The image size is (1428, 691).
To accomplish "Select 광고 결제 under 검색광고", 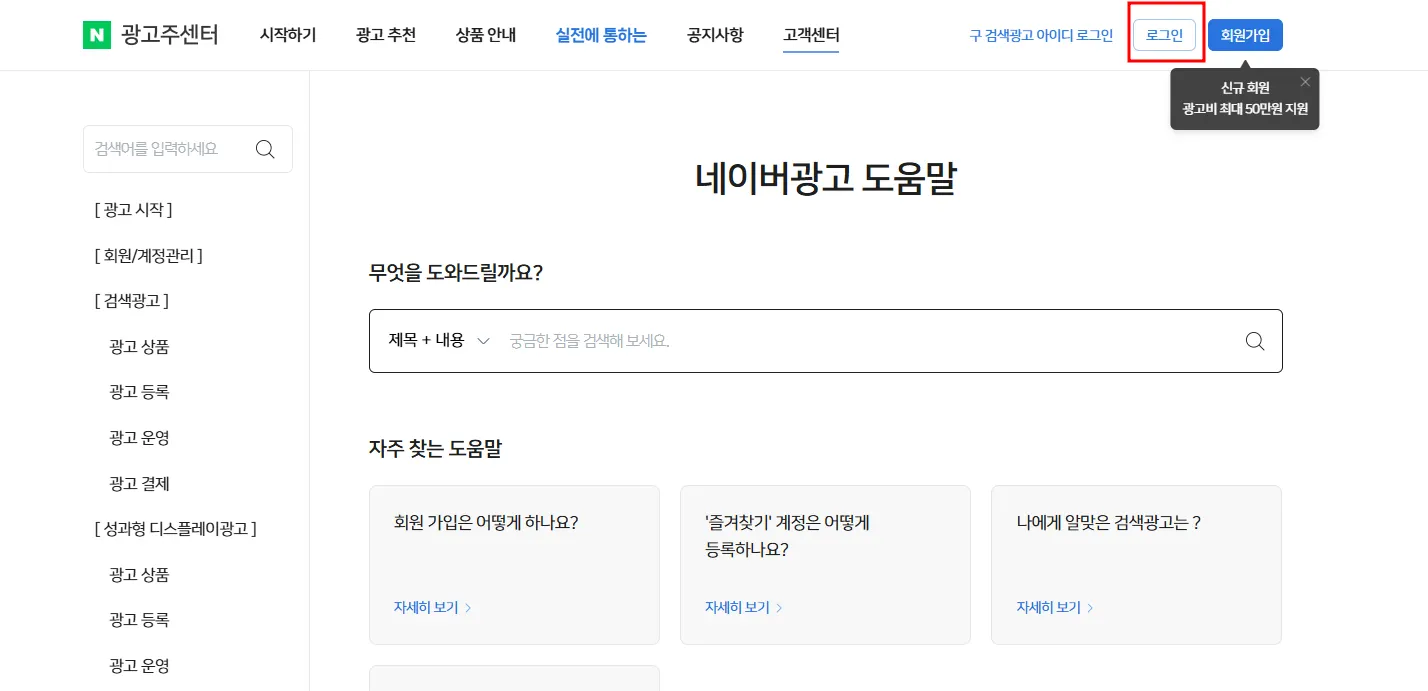I will coord(139,484).
